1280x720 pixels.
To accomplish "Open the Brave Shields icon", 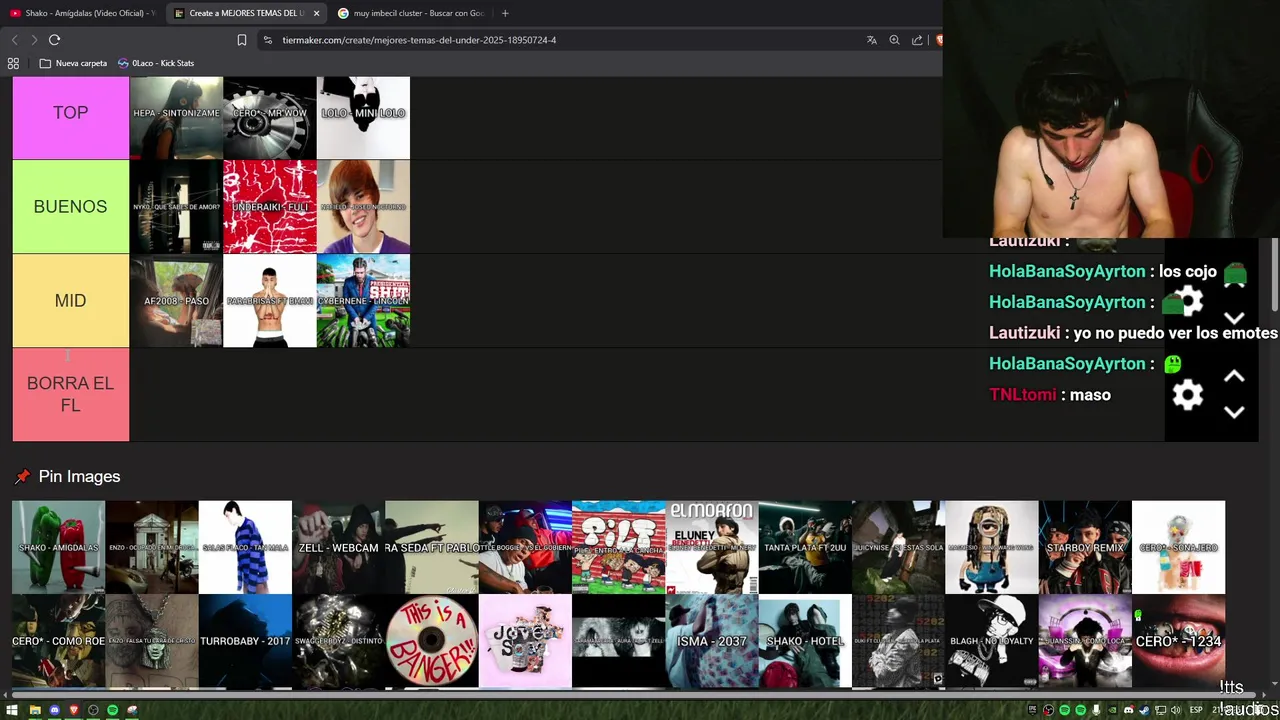I will click(x=938, y=40).
